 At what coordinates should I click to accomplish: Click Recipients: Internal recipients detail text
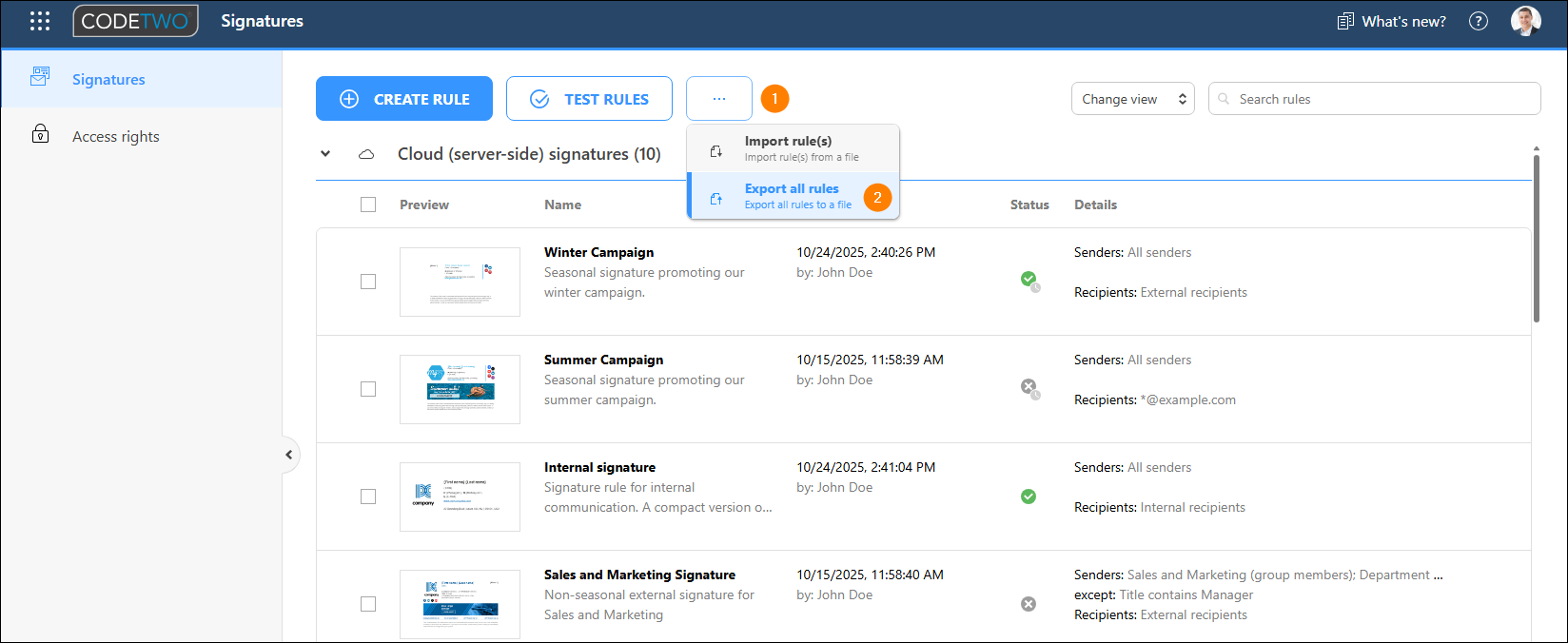point(1160,507)
